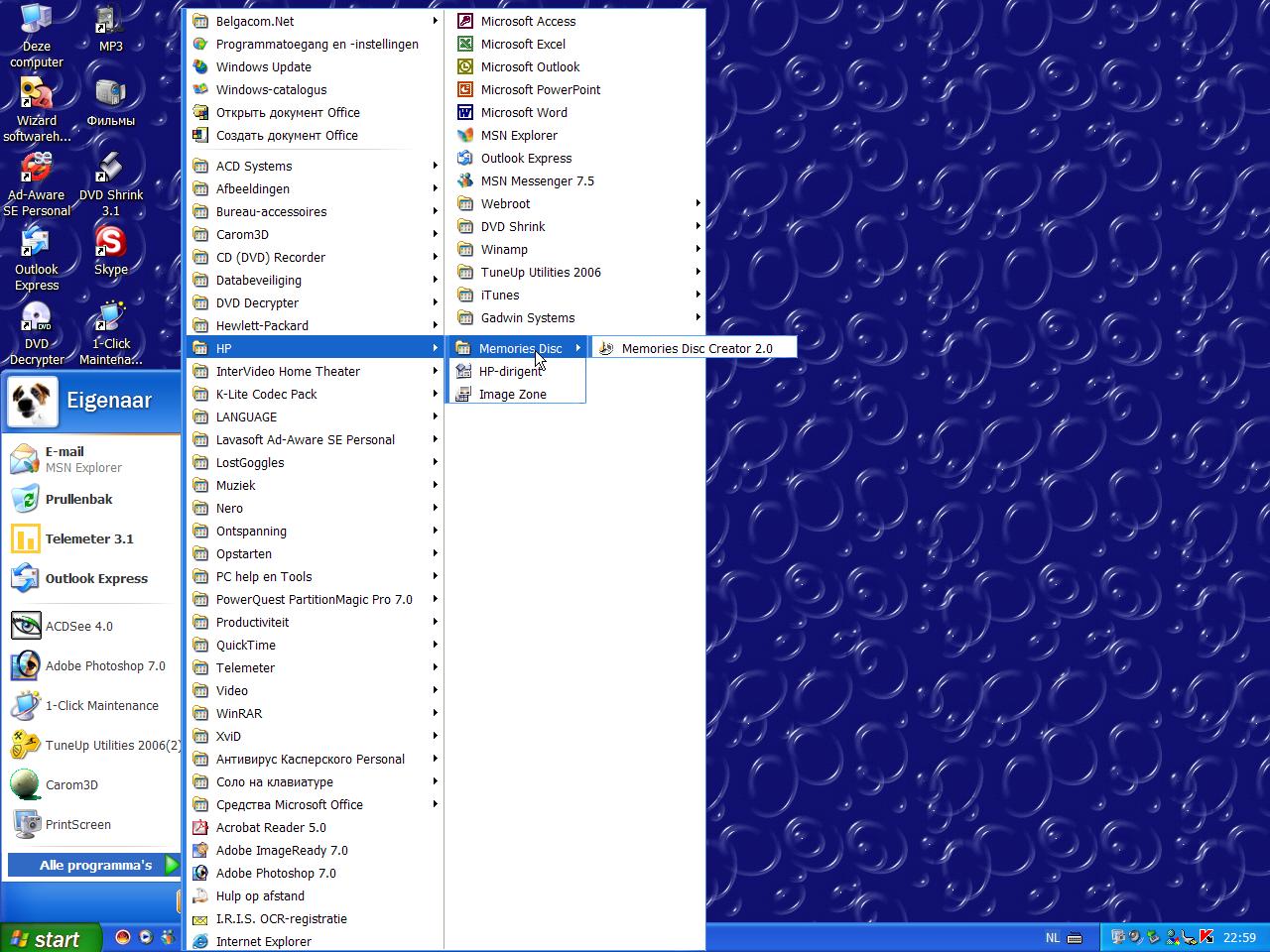
Task: Expand the WinRAR program group
Action: [315, 713]
